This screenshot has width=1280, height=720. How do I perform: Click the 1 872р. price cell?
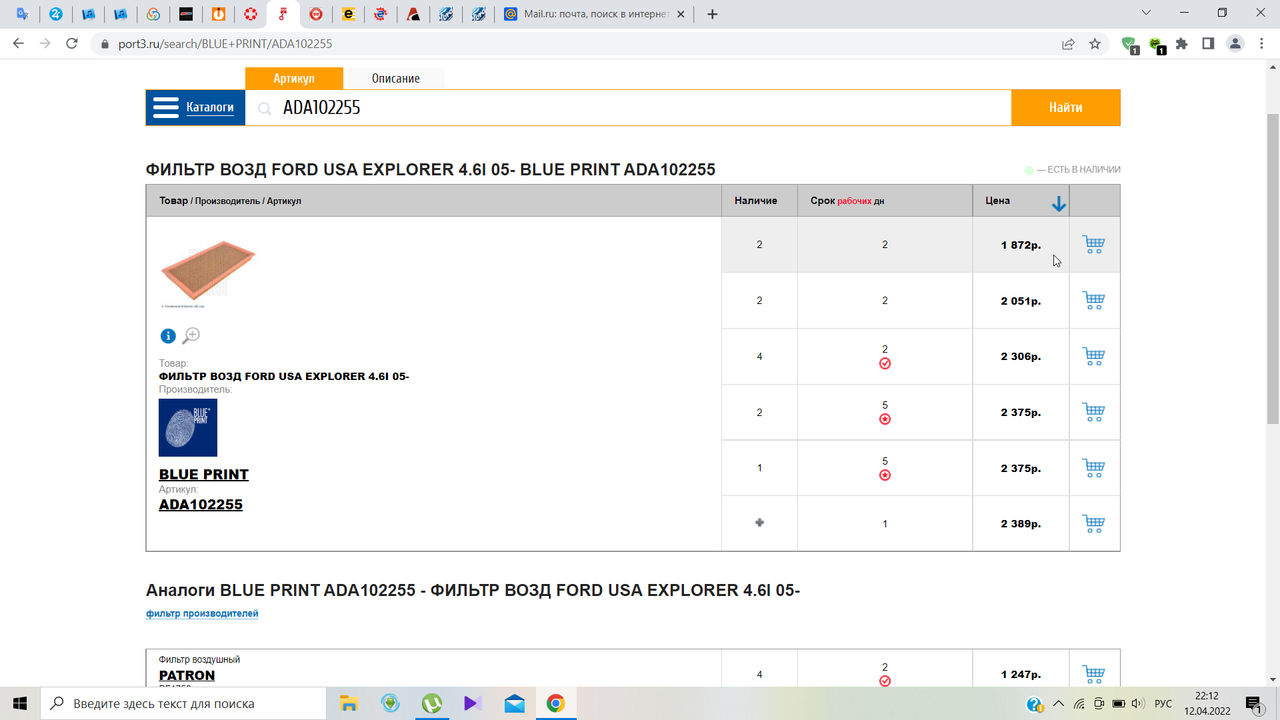pos(1021,245)
